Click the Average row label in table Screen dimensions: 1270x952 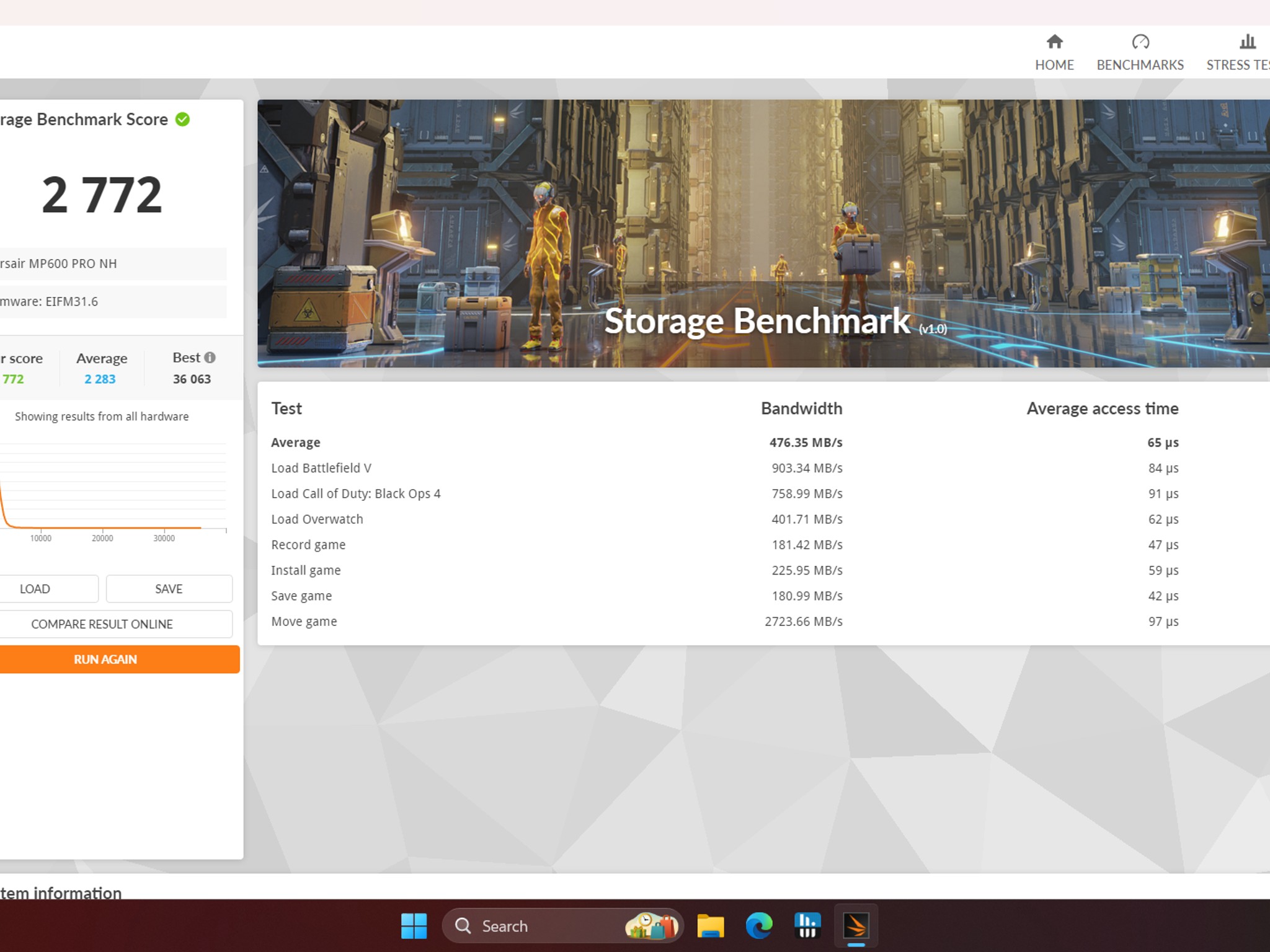pos(296,443)
